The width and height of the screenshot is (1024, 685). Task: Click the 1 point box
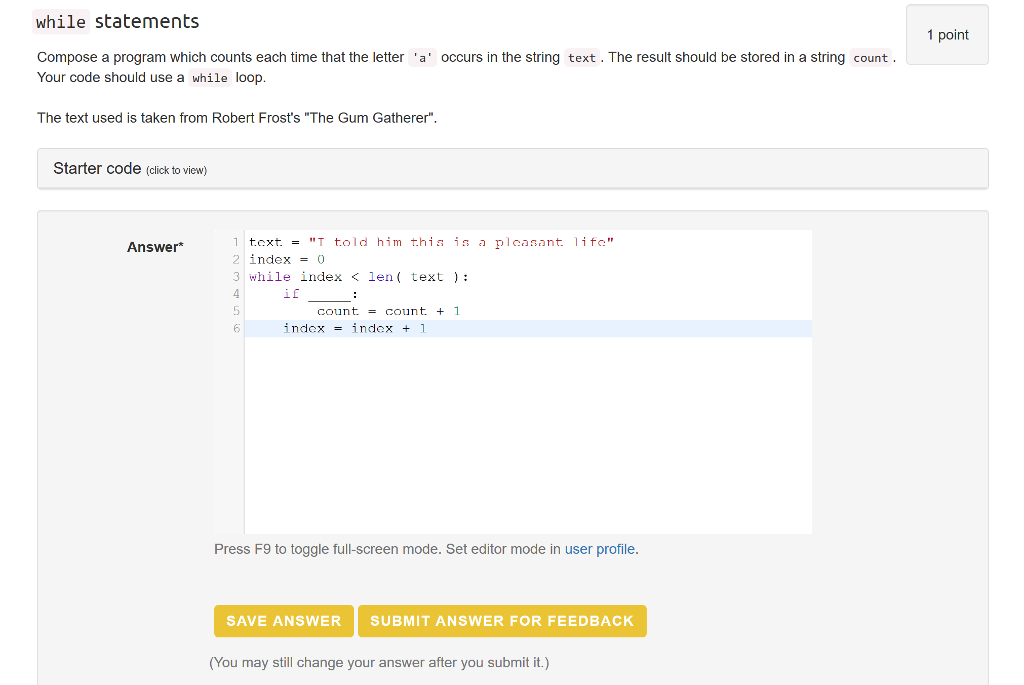click(946, 34)
